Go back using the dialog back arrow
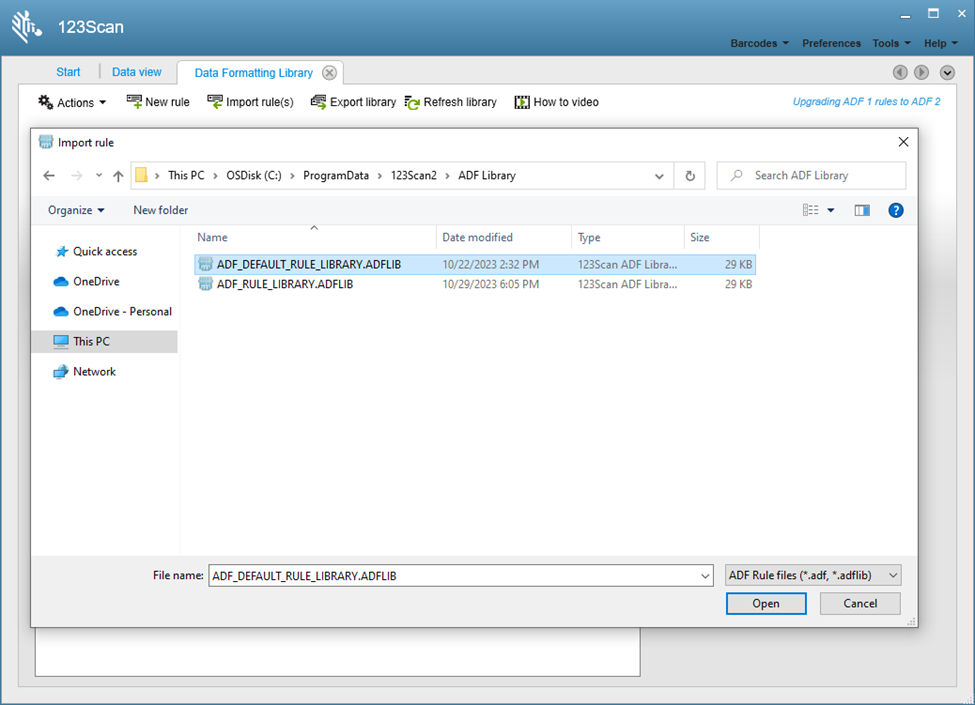 click(49, 175)
